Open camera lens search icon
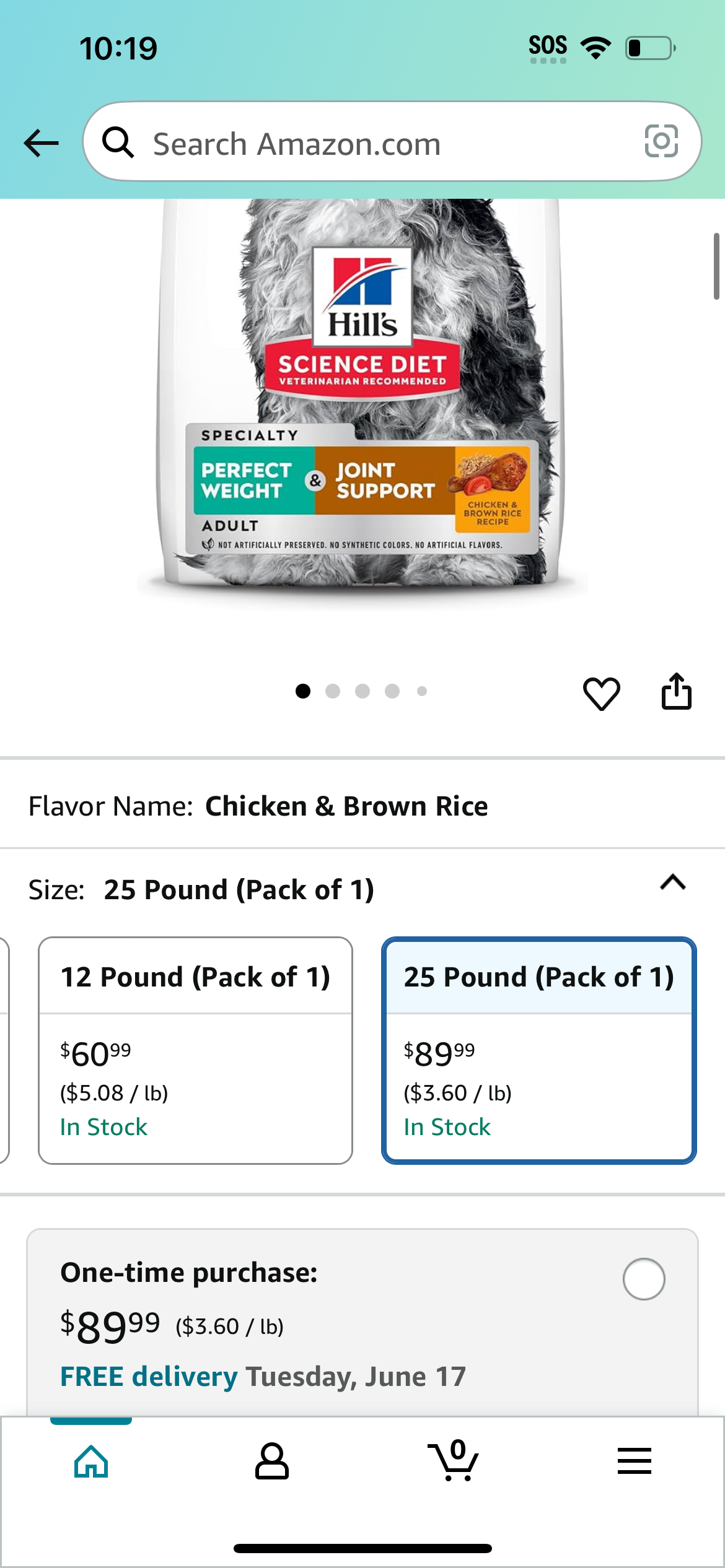Viewport: 725px width, 1568px height. (x=661, y=141)
